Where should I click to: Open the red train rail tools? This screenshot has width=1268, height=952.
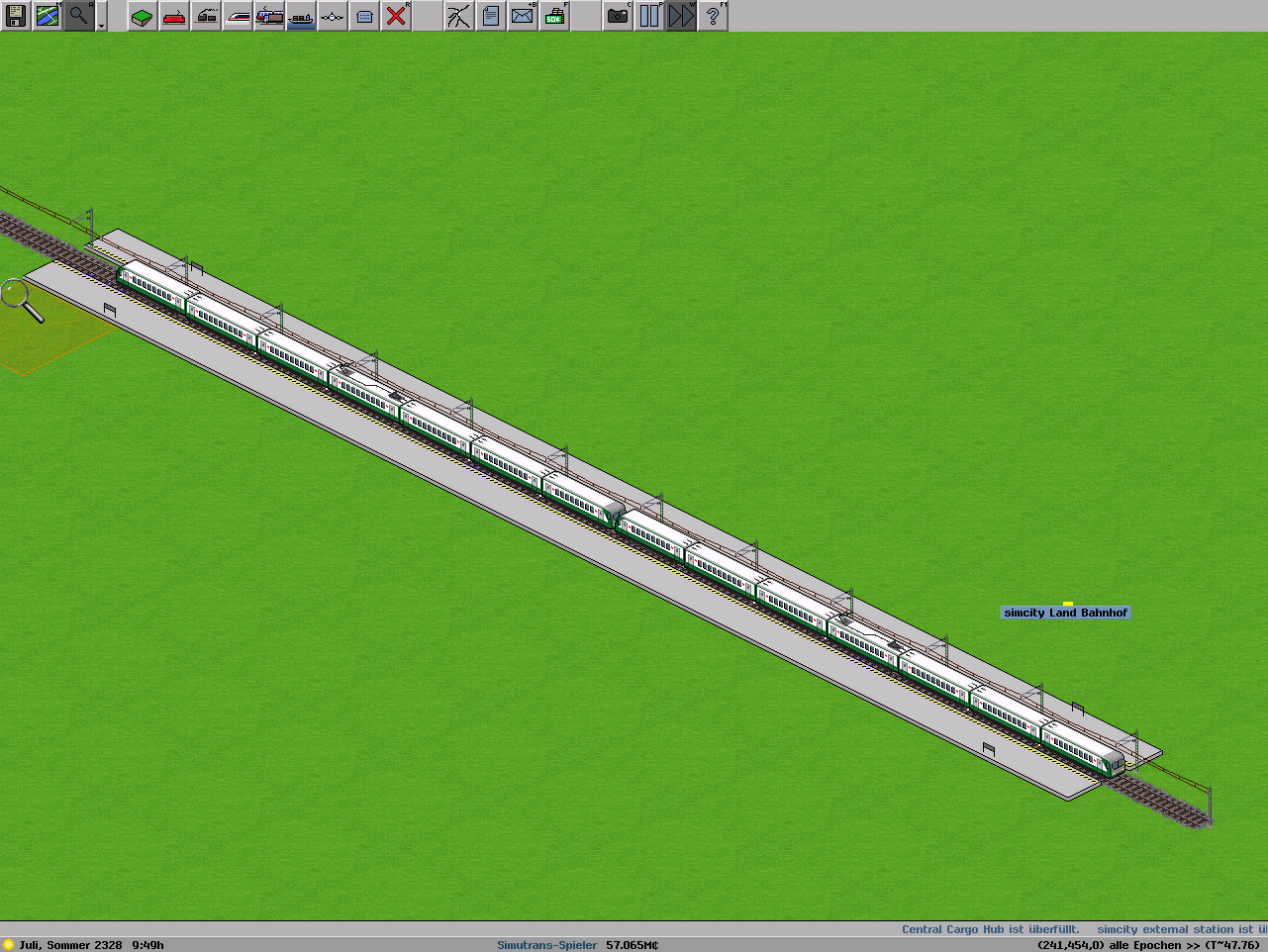pyautogui.click(x=174, y=16)
